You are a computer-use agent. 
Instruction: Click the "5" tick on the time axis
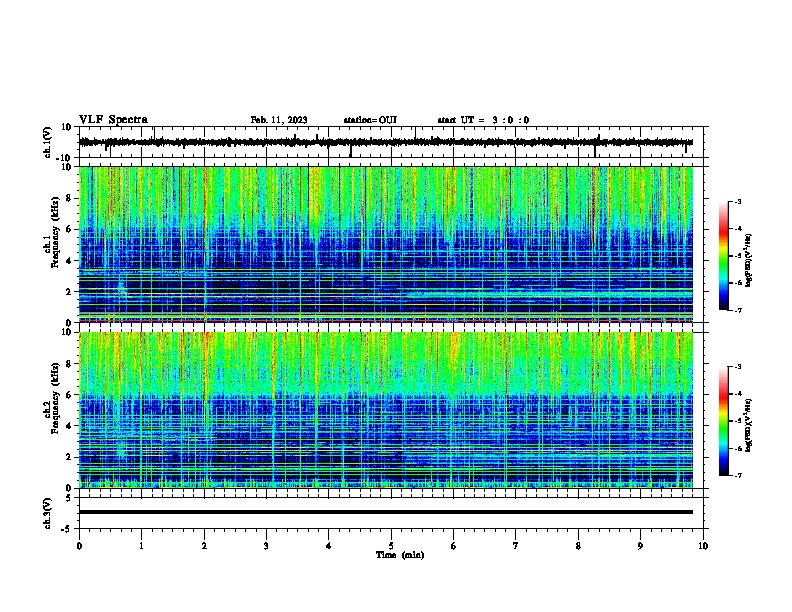[x=391, y=546]
